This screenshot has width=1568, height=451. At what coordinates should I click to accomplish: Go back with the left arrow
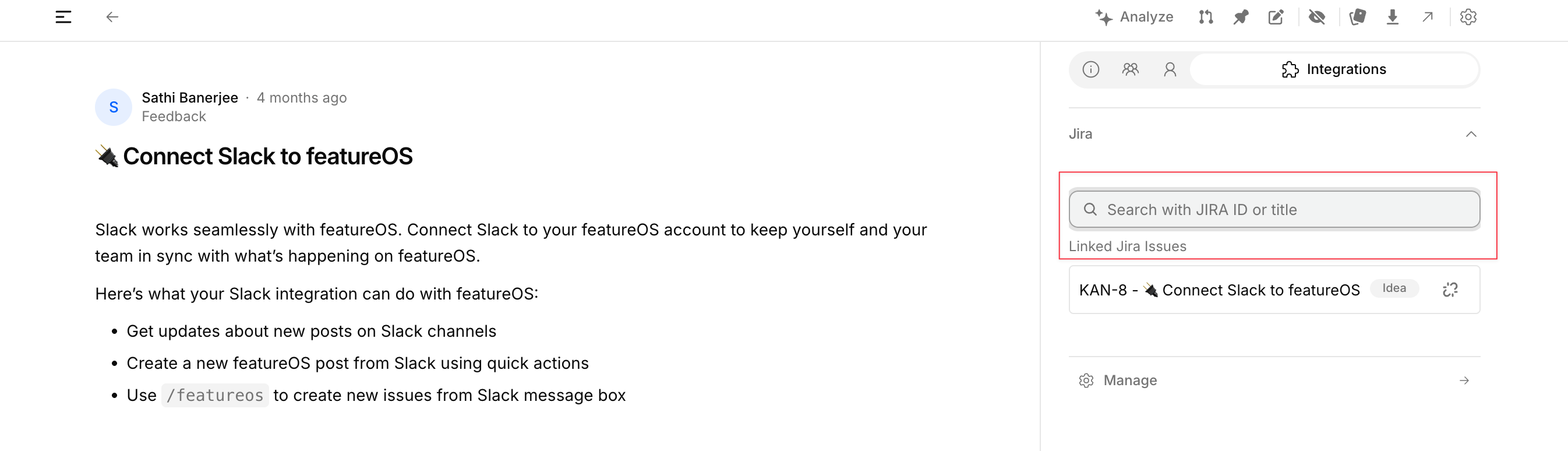point(112,17)
